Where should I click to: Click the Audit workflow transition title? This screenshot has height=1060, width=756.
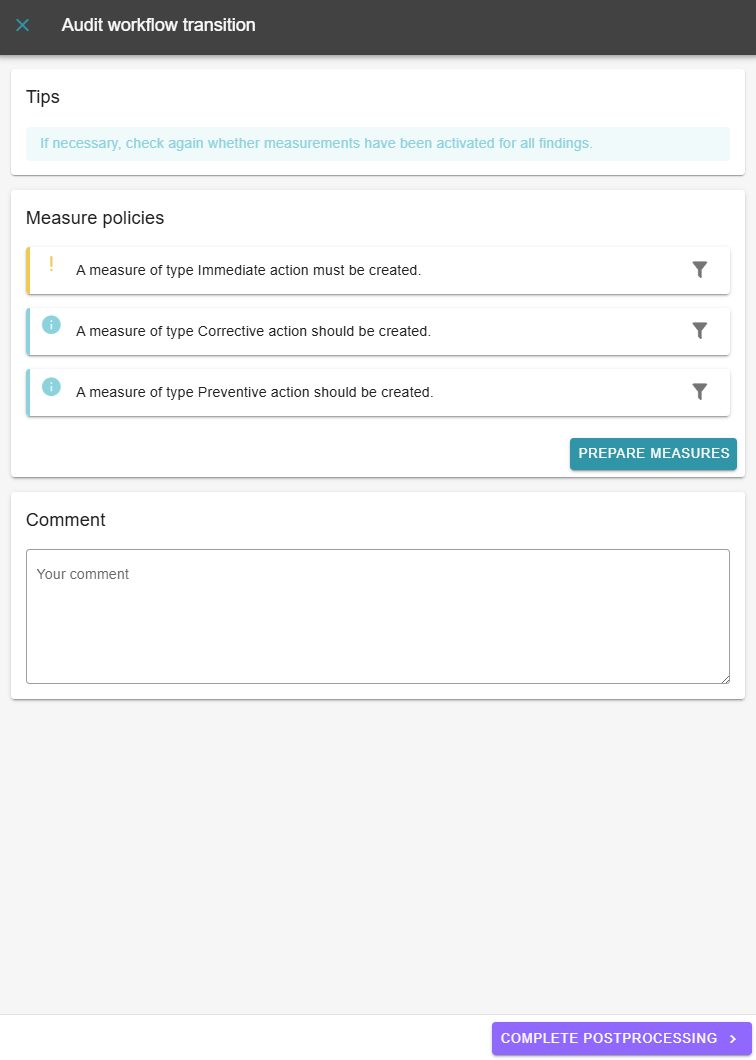[x=158, y=25]
